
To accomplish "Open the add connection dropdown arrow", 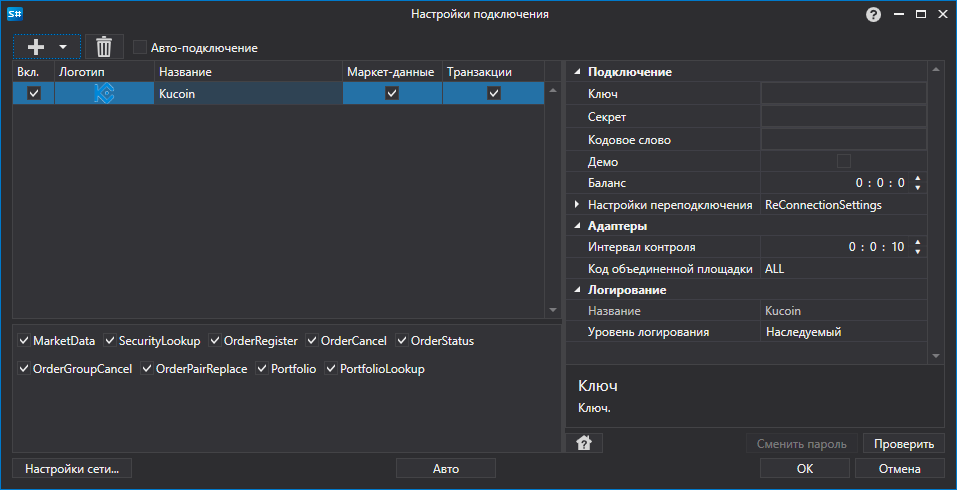I will point(63,47).
